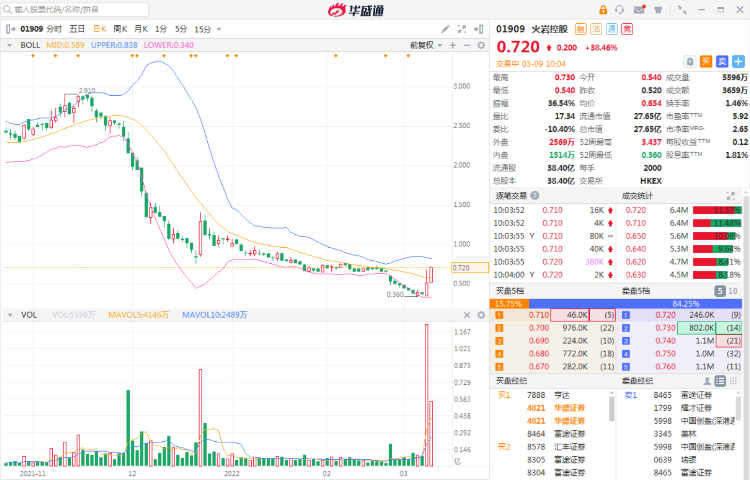750x480 pixels.
Task: Click the 通 stock connect badge
Action: [612, 29]
